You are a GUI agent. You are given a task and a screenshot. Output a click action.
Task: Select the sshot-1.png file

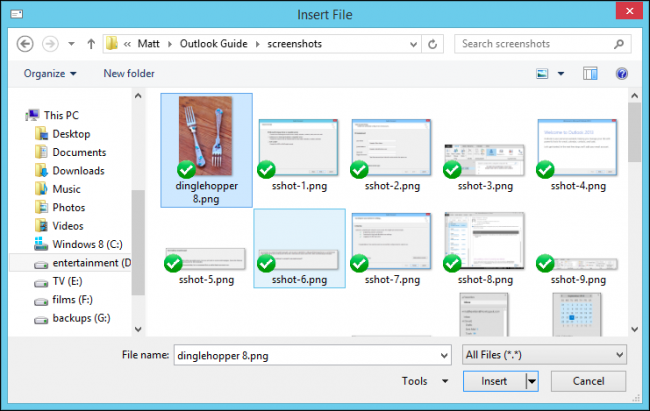point(299,155)
